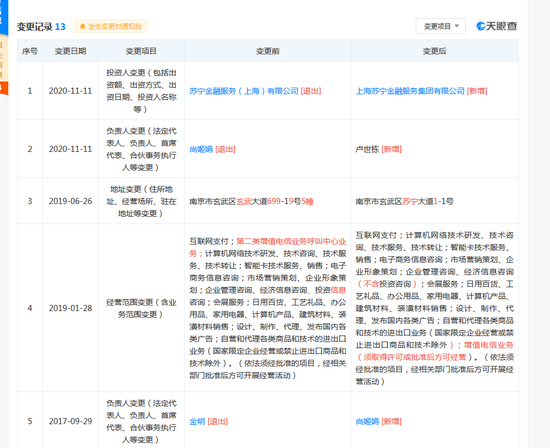This screenshot has height=448, width=550.
Task: Click the 经营范围变更 item cell in row 4
Action: [141, 308]
